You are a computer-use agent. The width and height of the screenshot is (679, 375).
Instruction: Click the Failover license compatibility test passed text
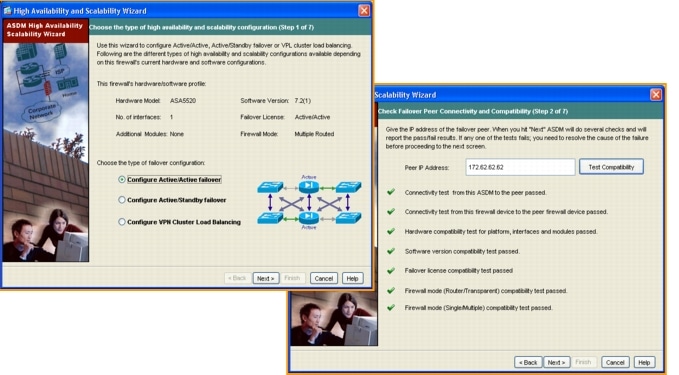coord(459,271)
